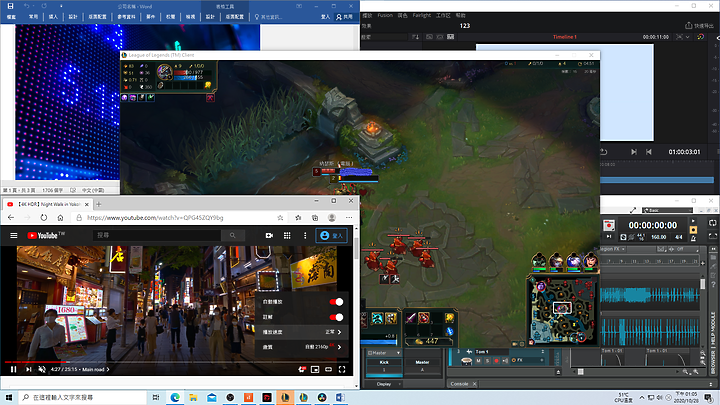Undo the last action in Word
The image size is (720, 405).
click(27, 6)
